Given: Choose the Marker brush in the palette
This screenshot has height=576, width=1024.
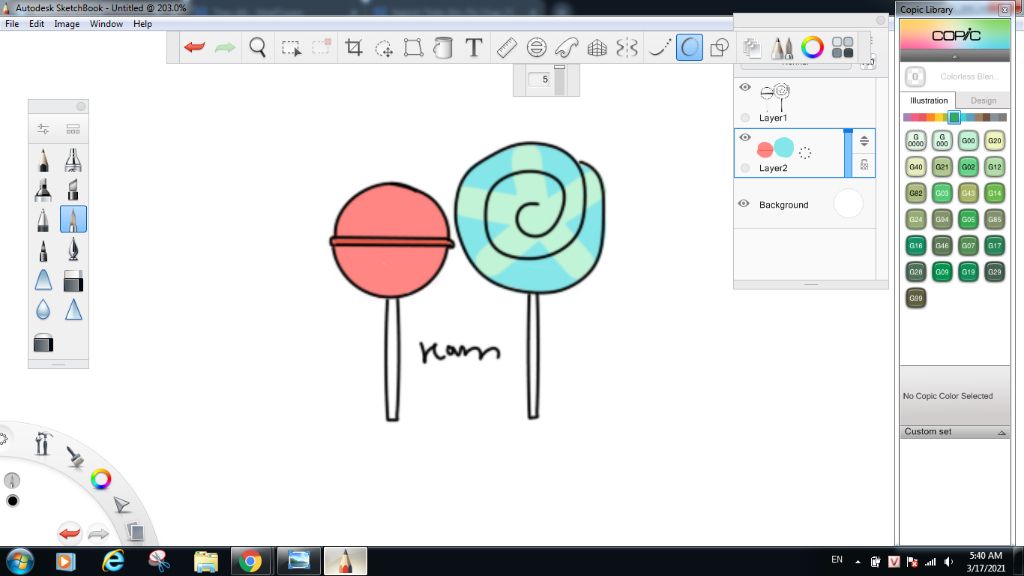Looking at the screenshot, I should (x=43, y=189).
